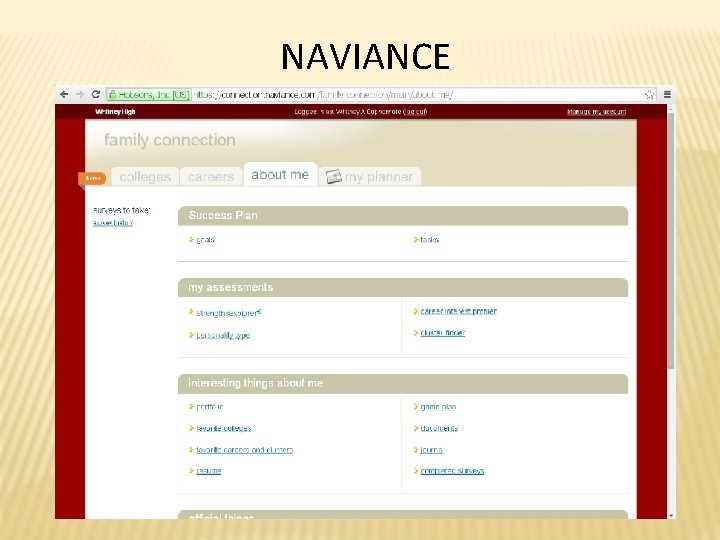Click the surveys to take label
This screenshot has height=540, width=720.
click(122, 210)
